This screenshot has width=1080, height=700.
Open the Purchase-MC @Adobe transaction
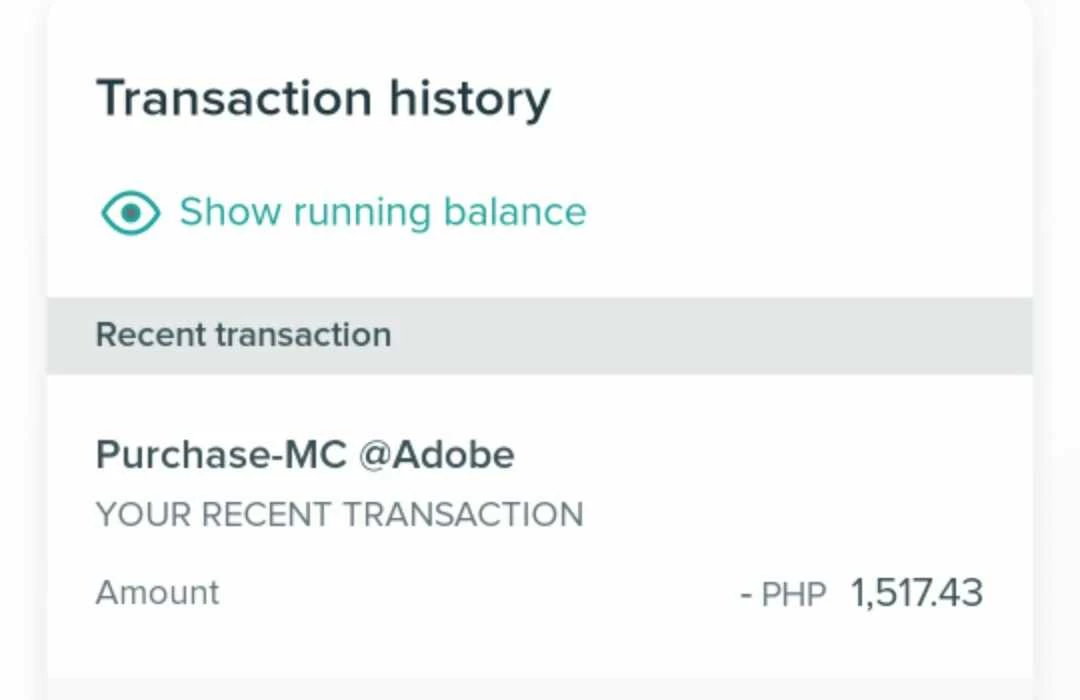point(305,455)
